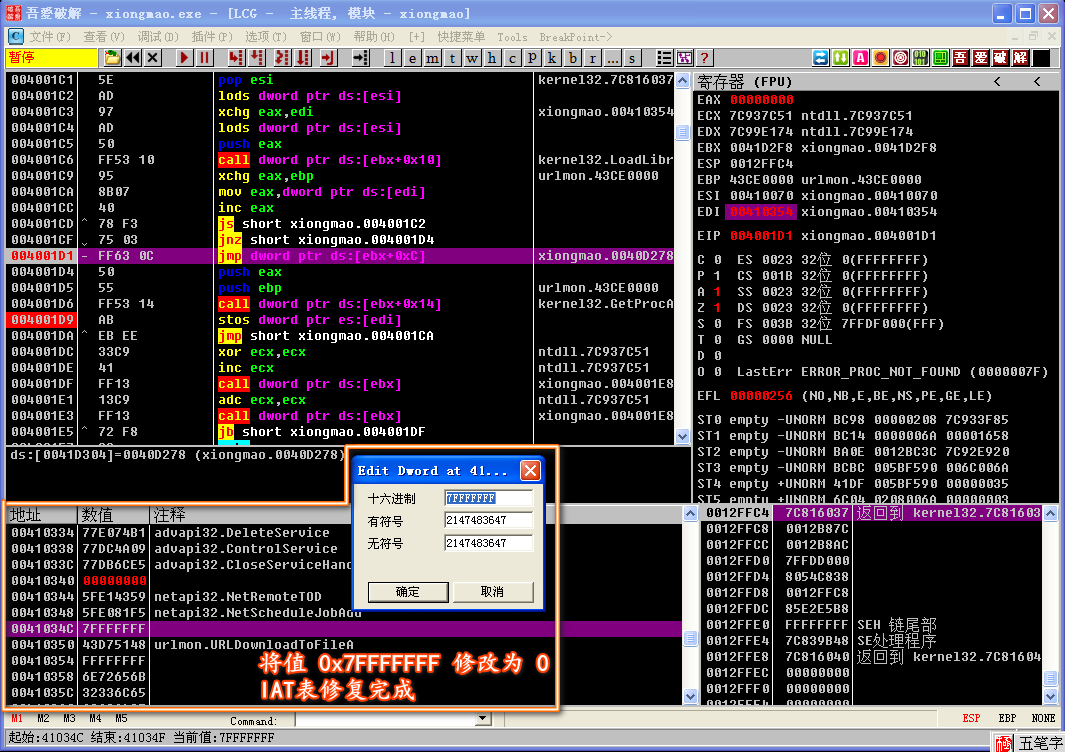
Task: Select NONE stack-follow button
Action: [1043, 718]
